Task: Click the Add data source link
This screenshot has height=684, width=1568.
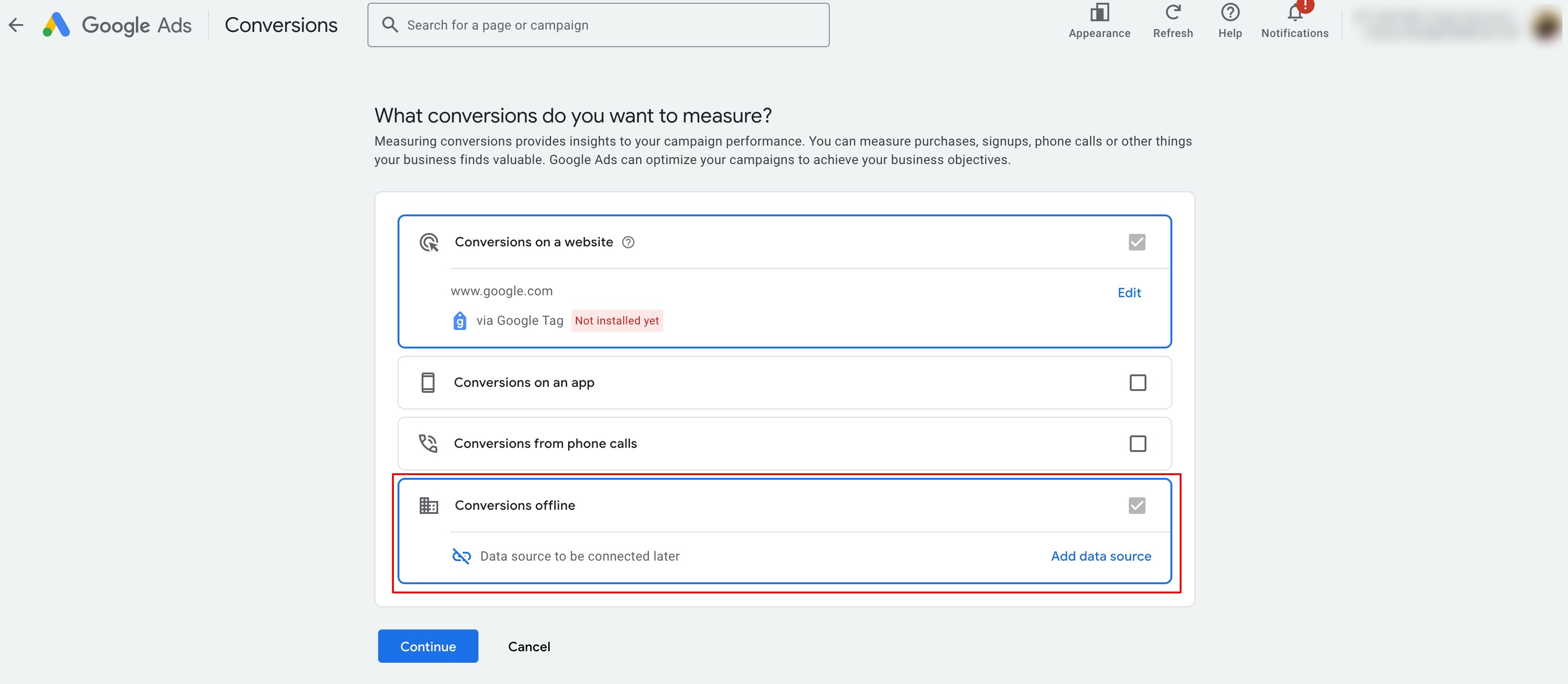Action: [1101, 556]
